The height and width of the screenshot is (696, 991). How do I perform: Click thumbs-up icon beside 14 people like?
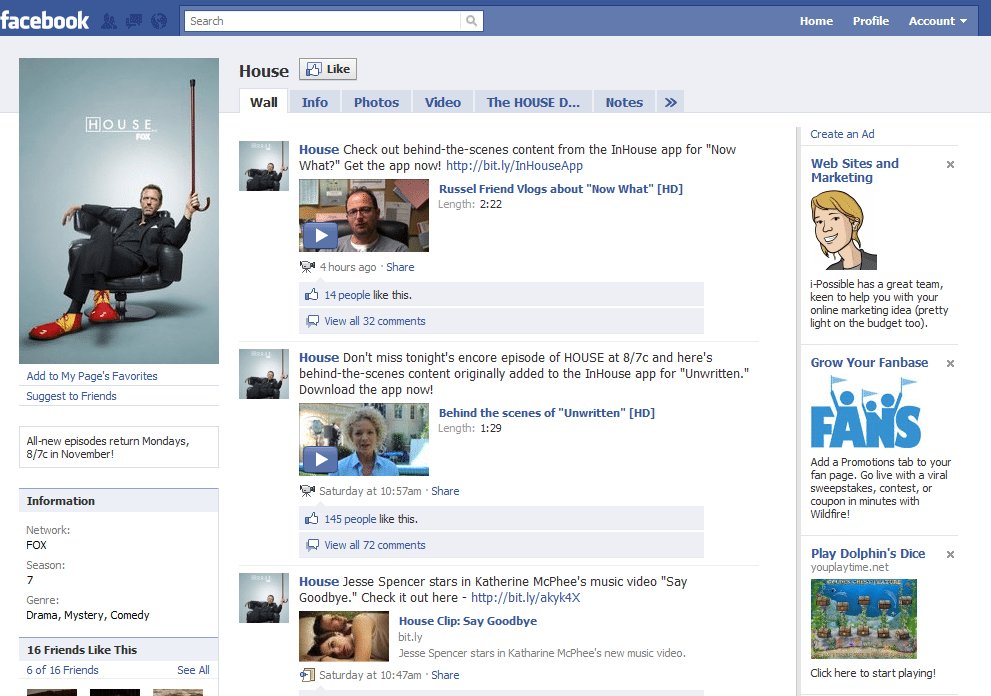pyautogui.click(x=312, y=295)
